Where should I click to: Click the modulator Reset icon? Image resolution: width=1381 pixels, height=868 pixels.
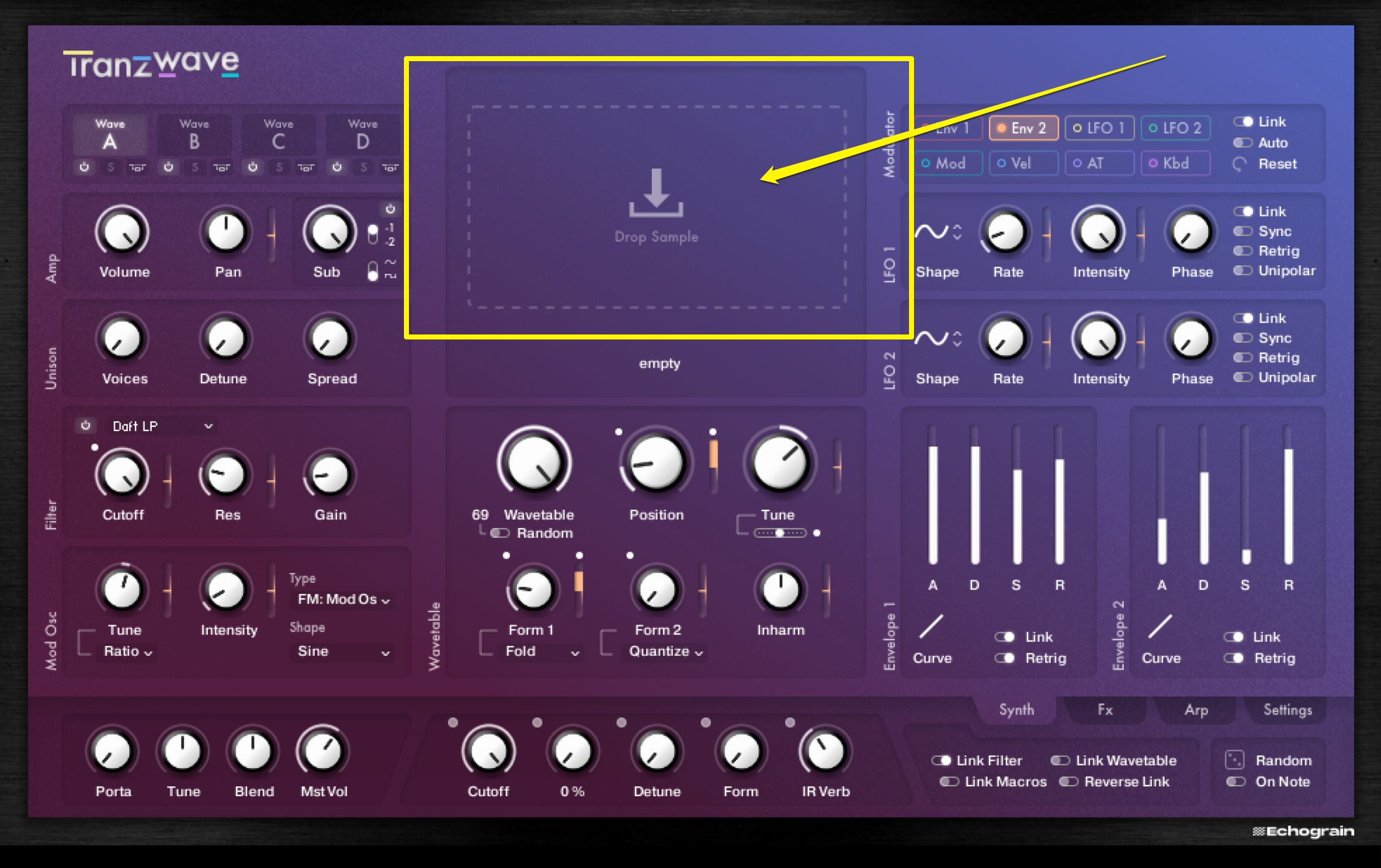click(1239, 164)
